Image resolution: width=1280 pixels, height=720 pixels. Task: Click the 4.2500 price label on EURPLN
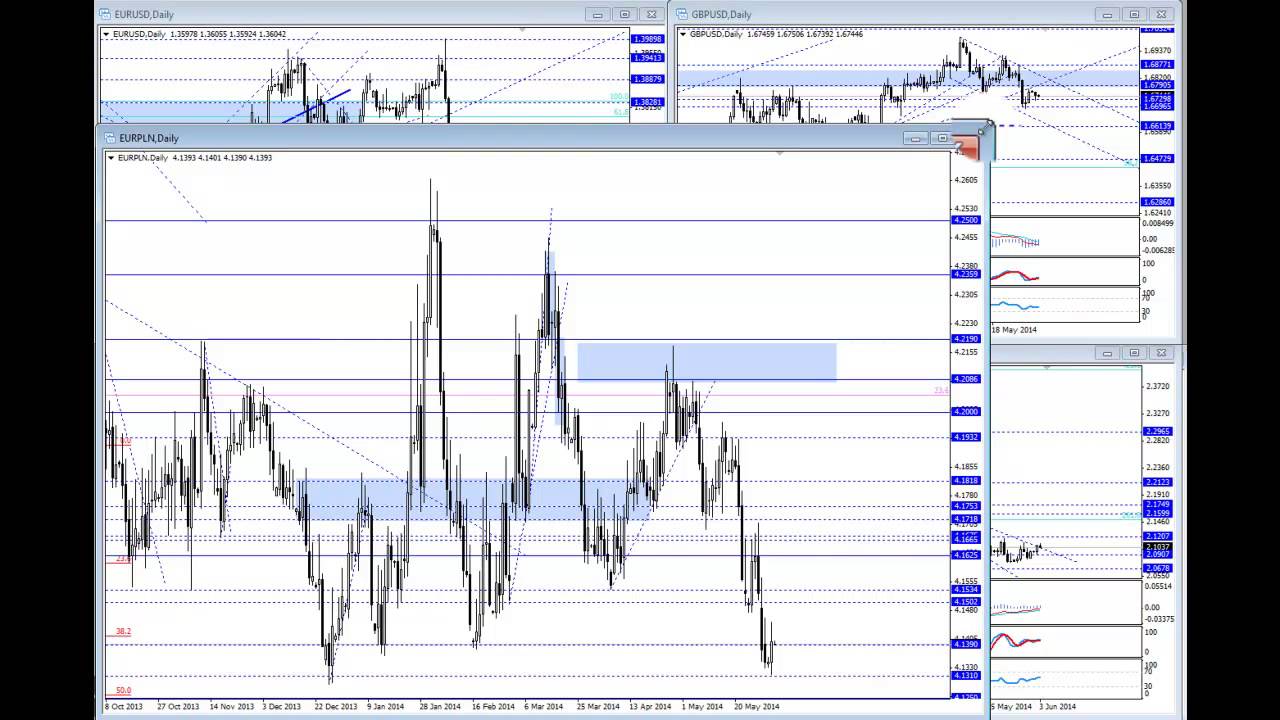(966, 220)
